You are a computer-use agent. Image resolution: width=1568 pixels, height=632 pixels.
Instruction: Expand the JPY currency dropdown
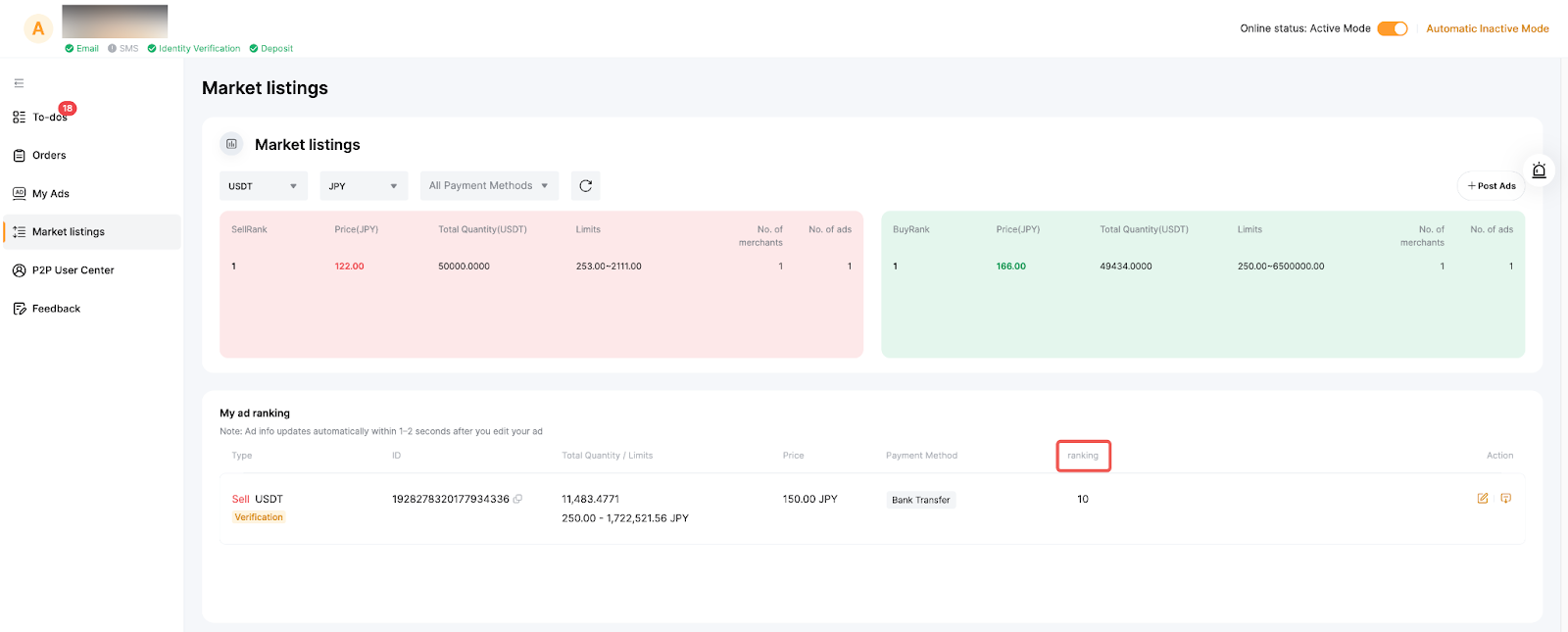tap(363, 186)
